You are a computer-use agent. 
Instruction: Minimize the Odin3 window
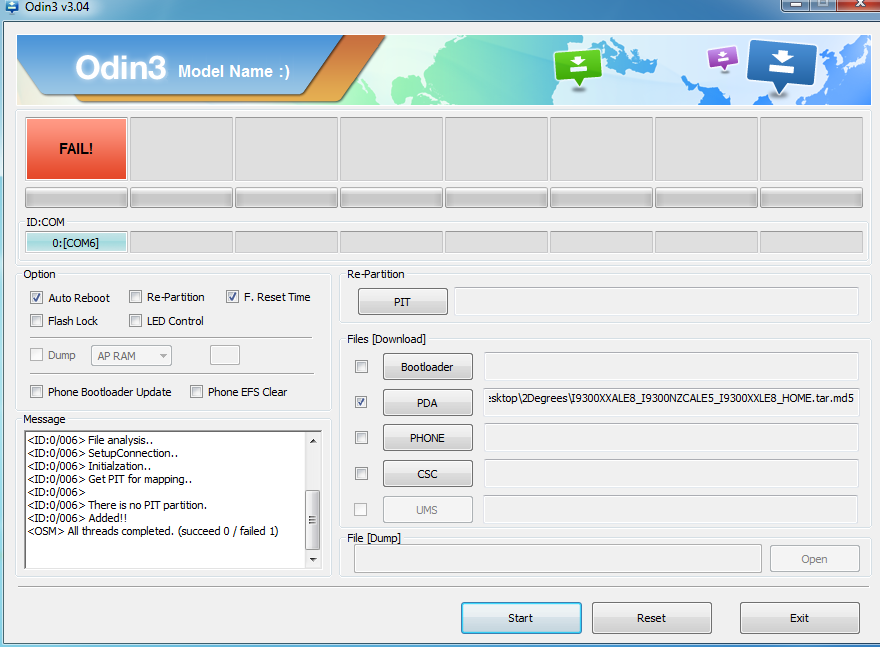[795, 4]
